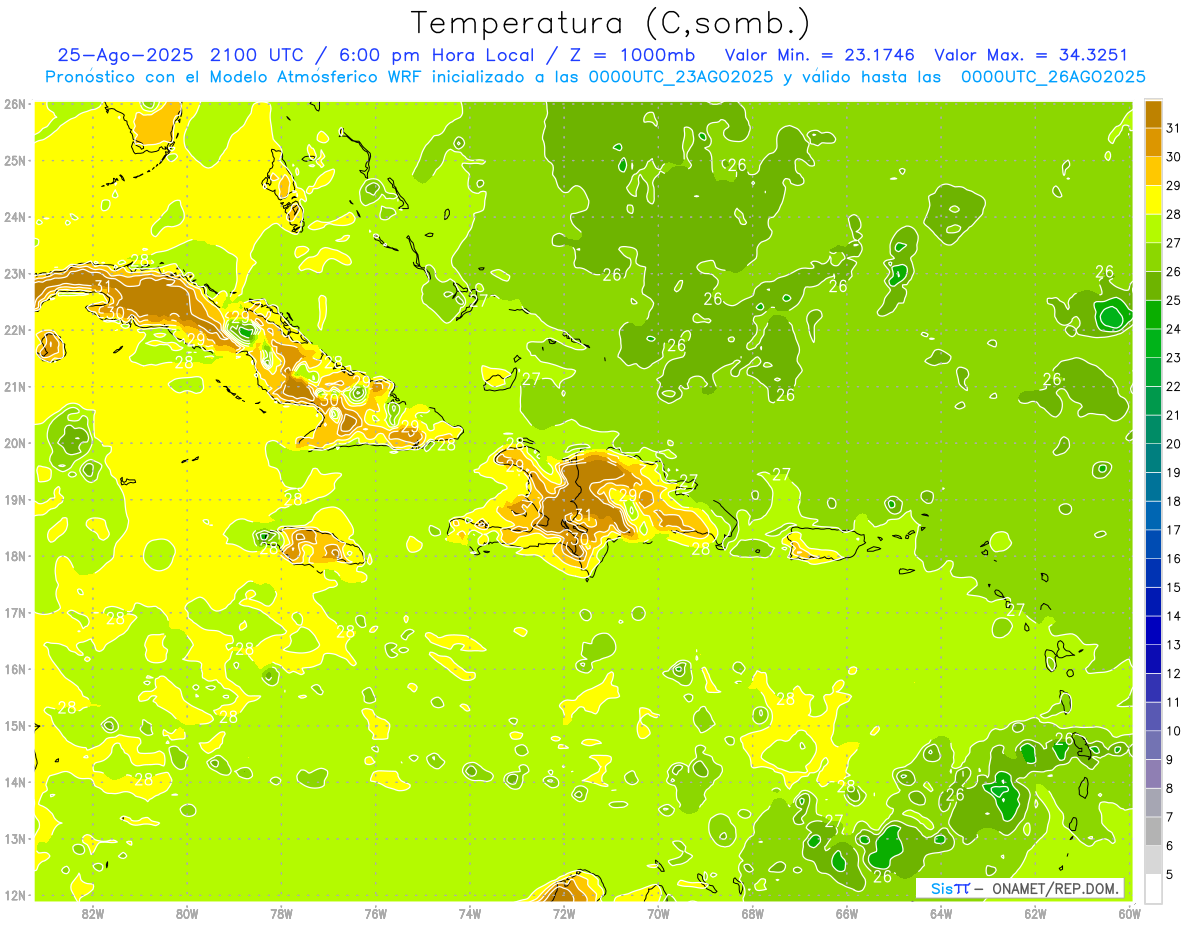The image size is (1200, 927).
Task: Click the longitude label "64W"
Action: 940,913
